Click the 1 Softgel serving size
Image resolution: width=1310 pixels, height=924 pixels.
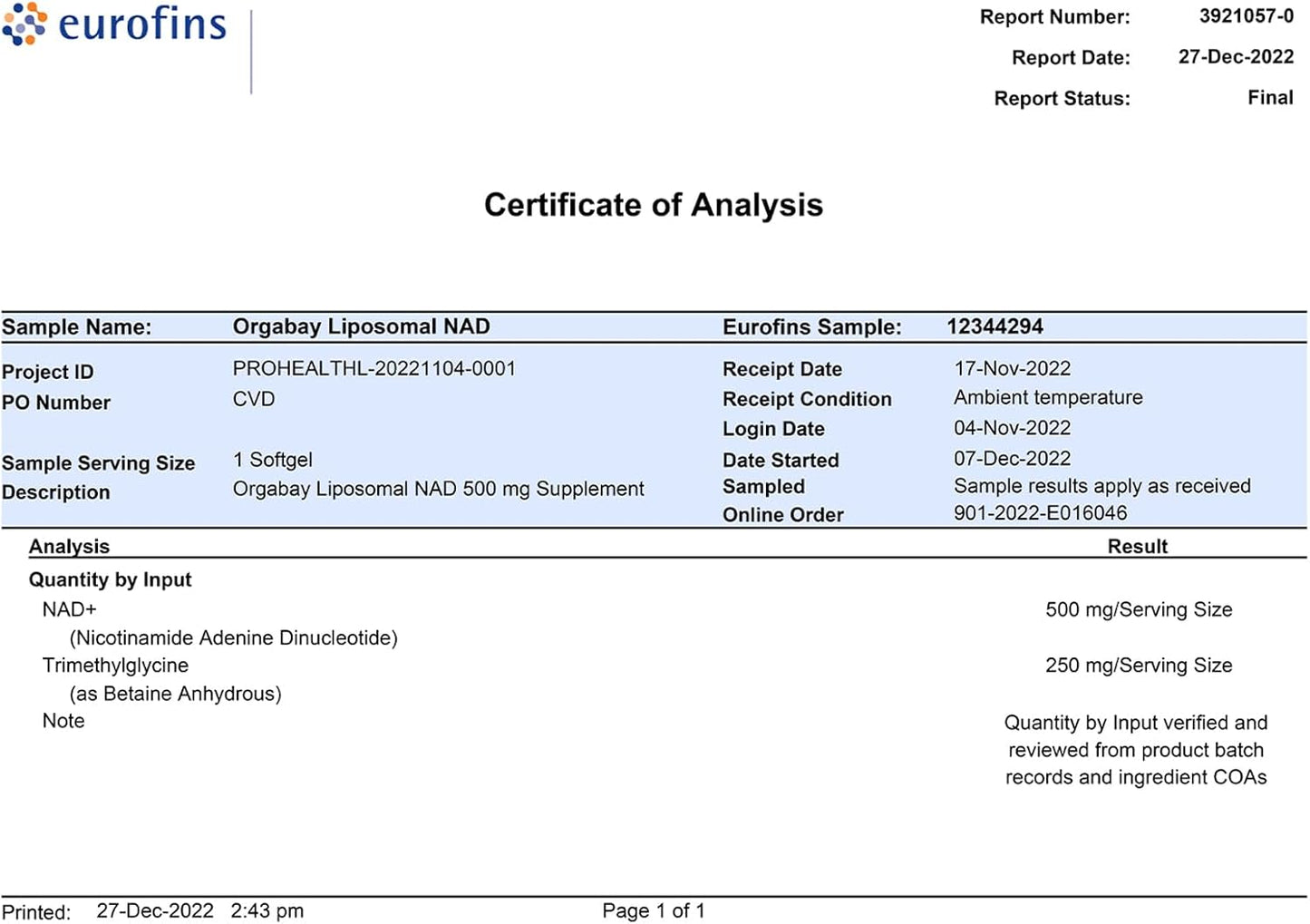272,460
